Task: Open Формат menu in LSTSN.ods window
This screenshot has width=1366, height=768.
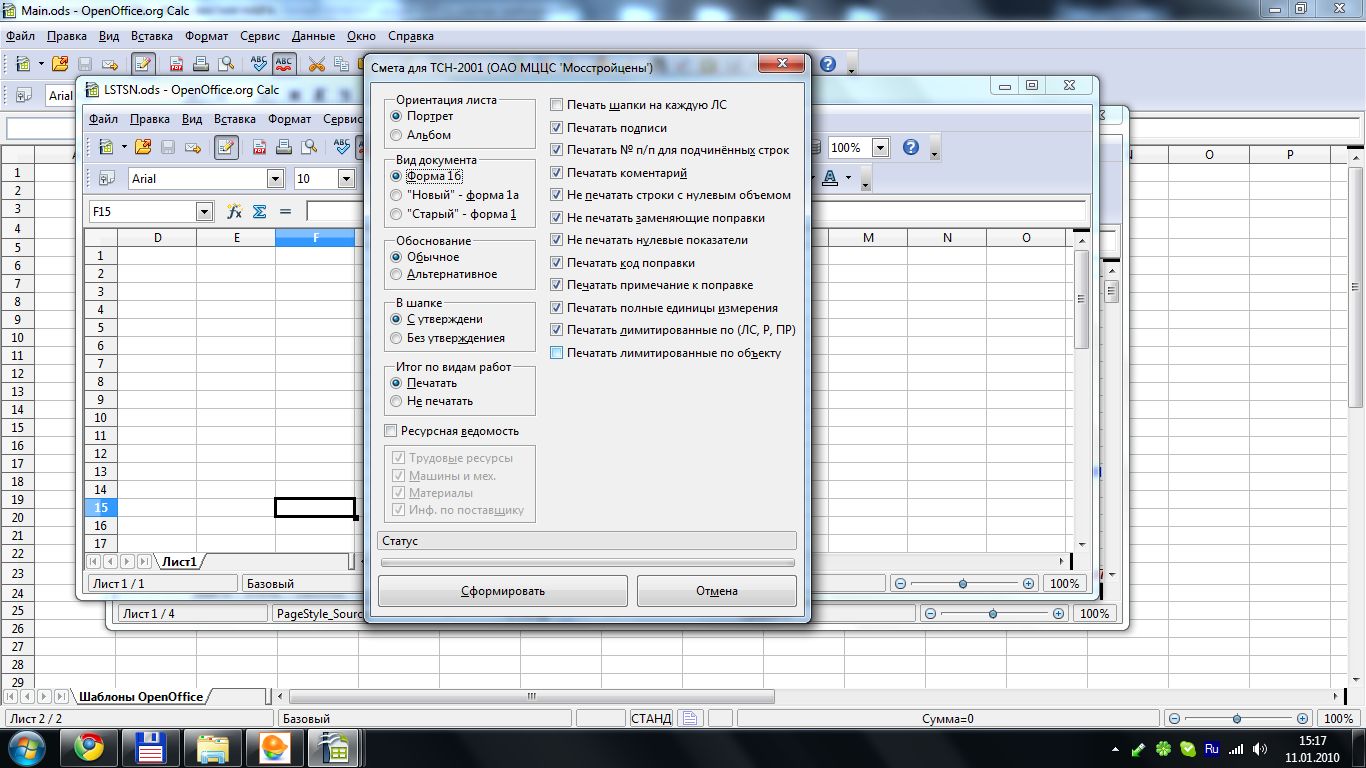Action: 290,118
